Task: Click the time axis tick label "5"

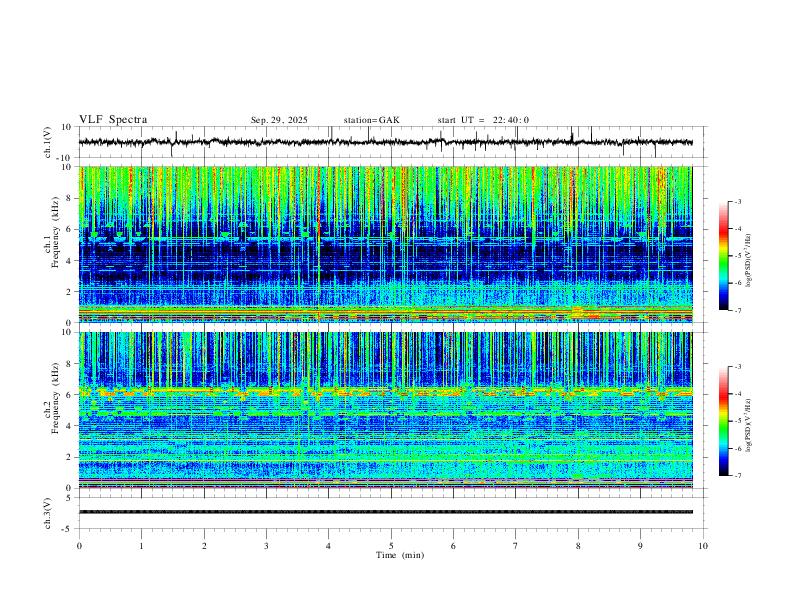Action: point(391,546)
